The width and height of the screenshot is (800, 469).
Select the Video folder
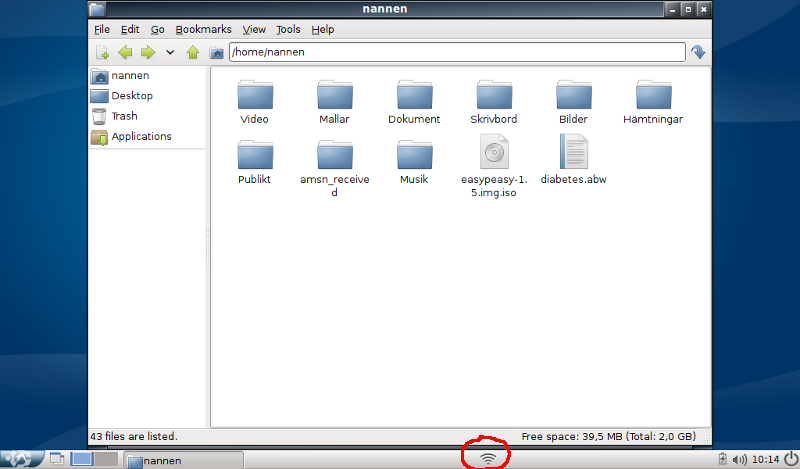click(255, 102)
